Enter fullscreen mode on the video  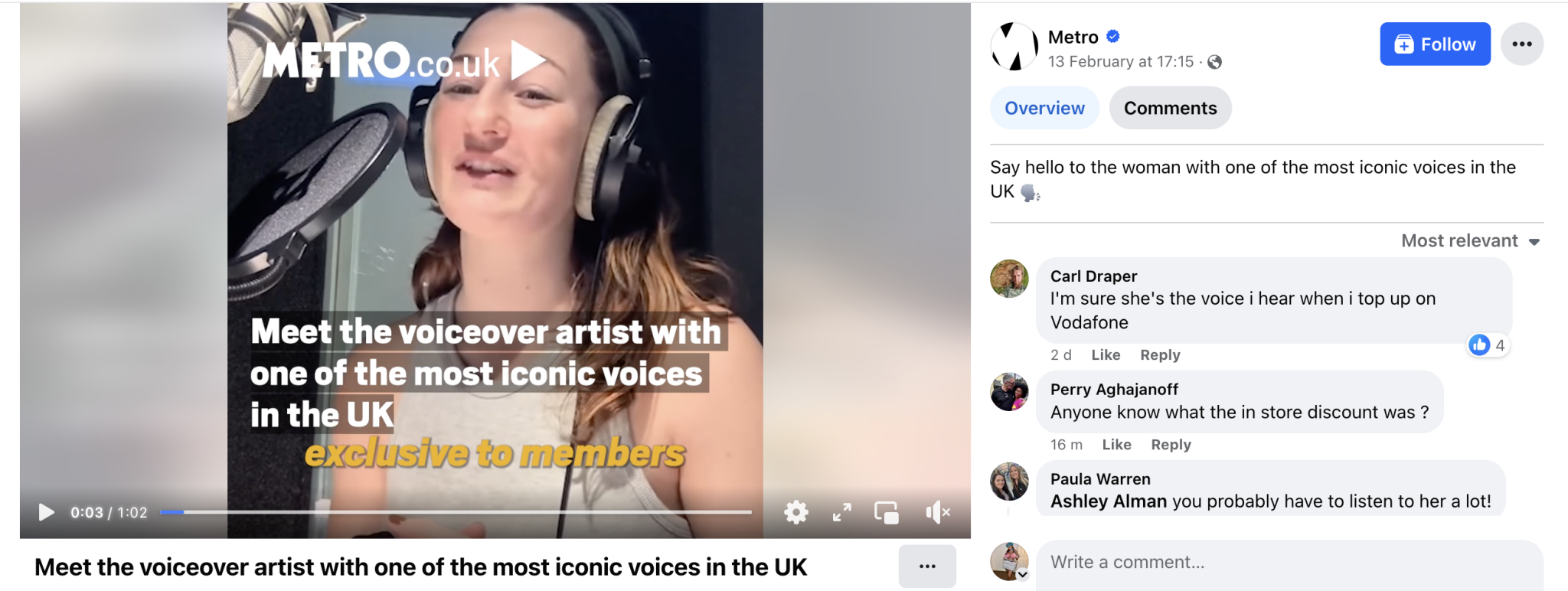(x=842, y=513)
